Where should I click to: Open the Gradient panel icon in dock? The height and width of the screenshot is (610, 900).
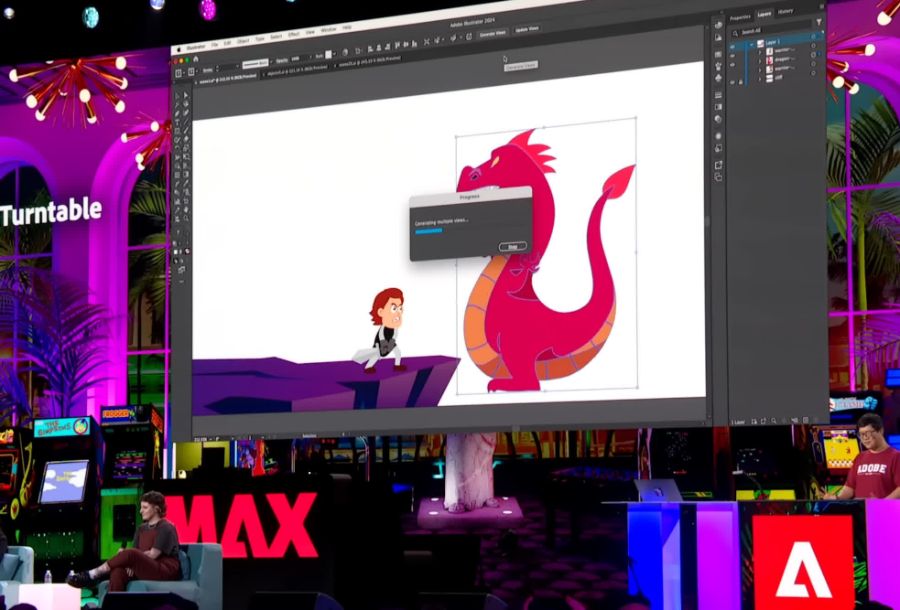(x=718, y=107)
